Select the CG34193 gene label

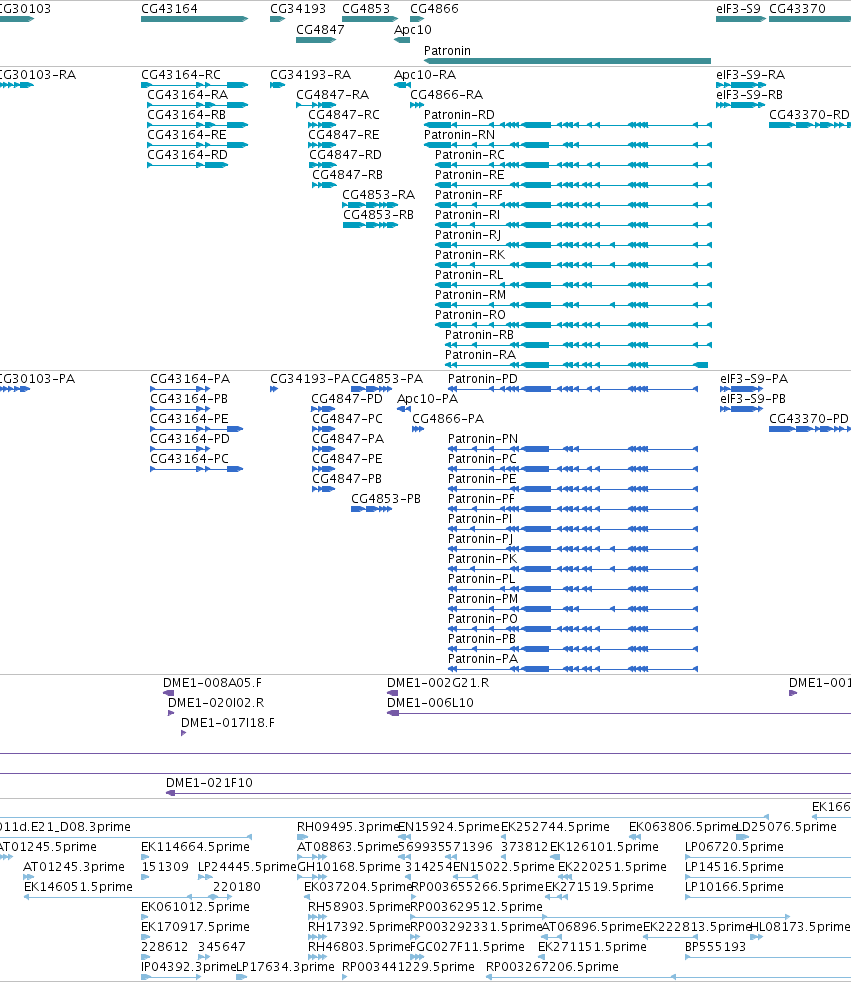(298, 9)
